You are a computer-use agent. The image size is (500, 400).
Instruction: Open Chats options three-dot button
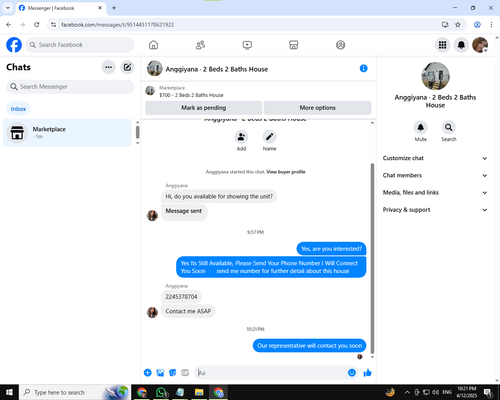[x=108, y=67]
